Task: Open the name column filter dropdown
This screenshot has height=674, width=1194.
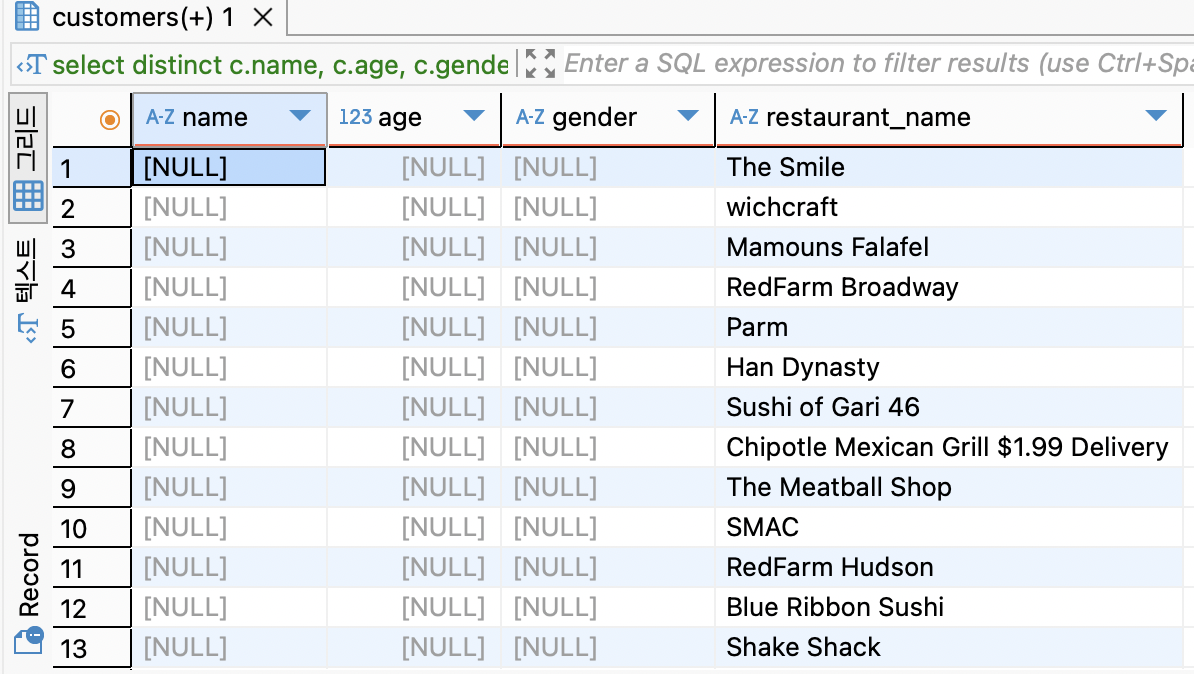Action: tap(300, 116)
